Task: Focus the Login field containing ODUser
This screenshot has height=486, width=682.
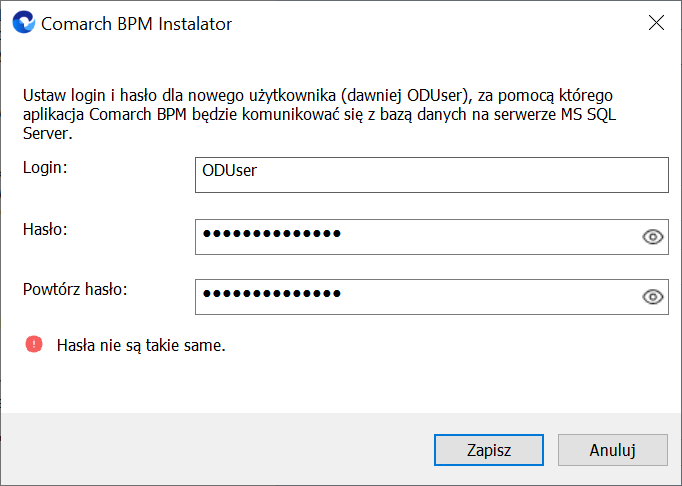Action: (x=431, y=175)
